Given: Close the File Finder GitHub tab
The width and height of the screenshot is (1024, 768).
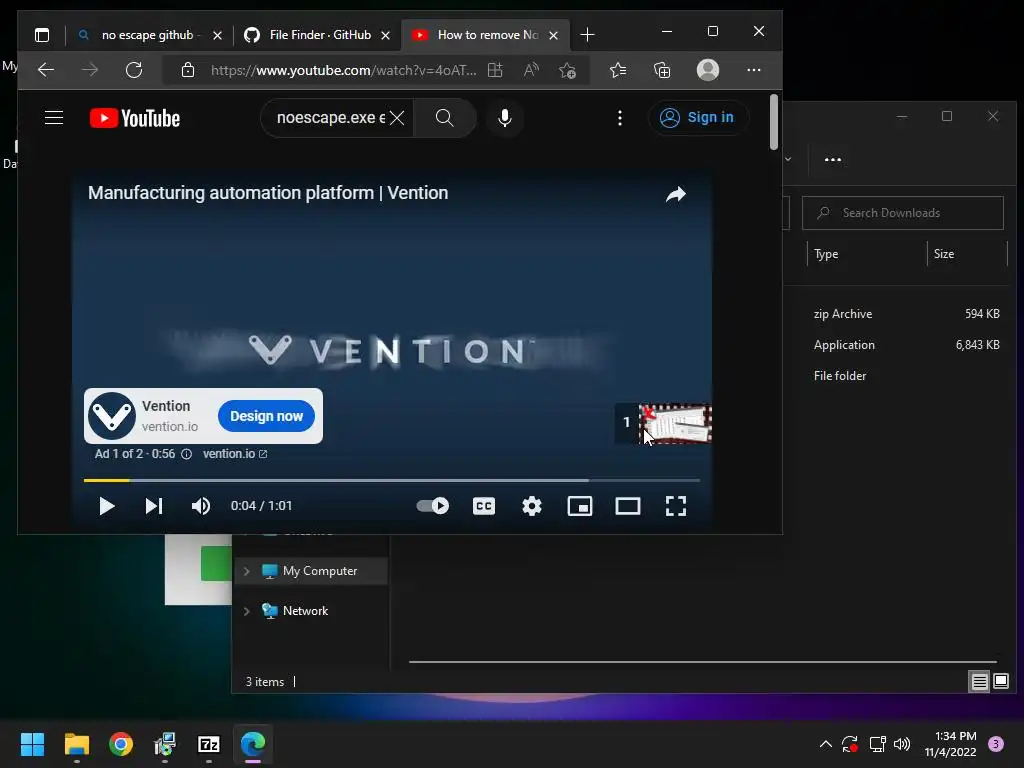Looking at the screenshot, I should tap(385, 35).
